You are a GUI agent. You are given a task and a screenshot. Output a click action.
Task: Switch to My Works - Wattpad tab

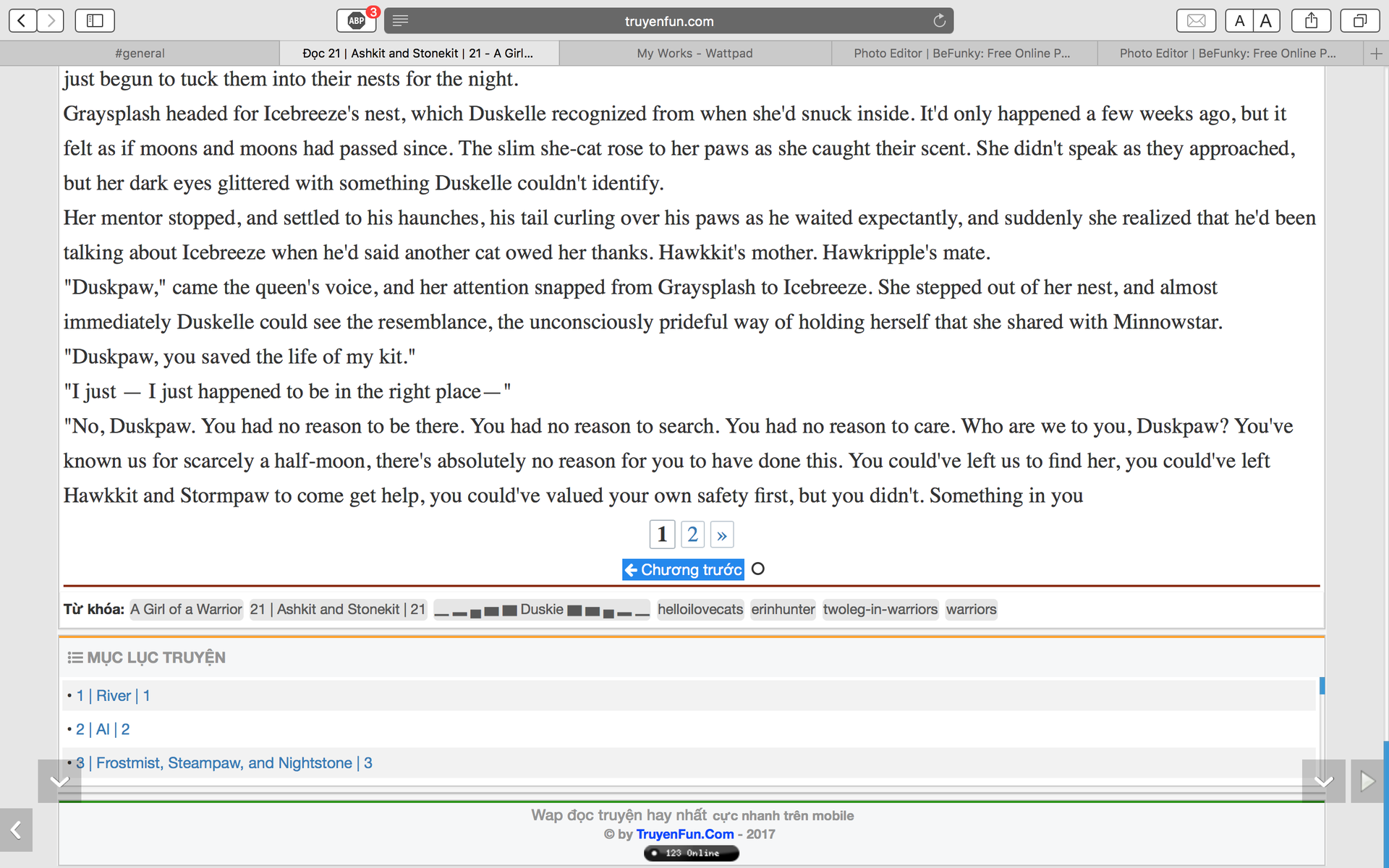(695, 54)
